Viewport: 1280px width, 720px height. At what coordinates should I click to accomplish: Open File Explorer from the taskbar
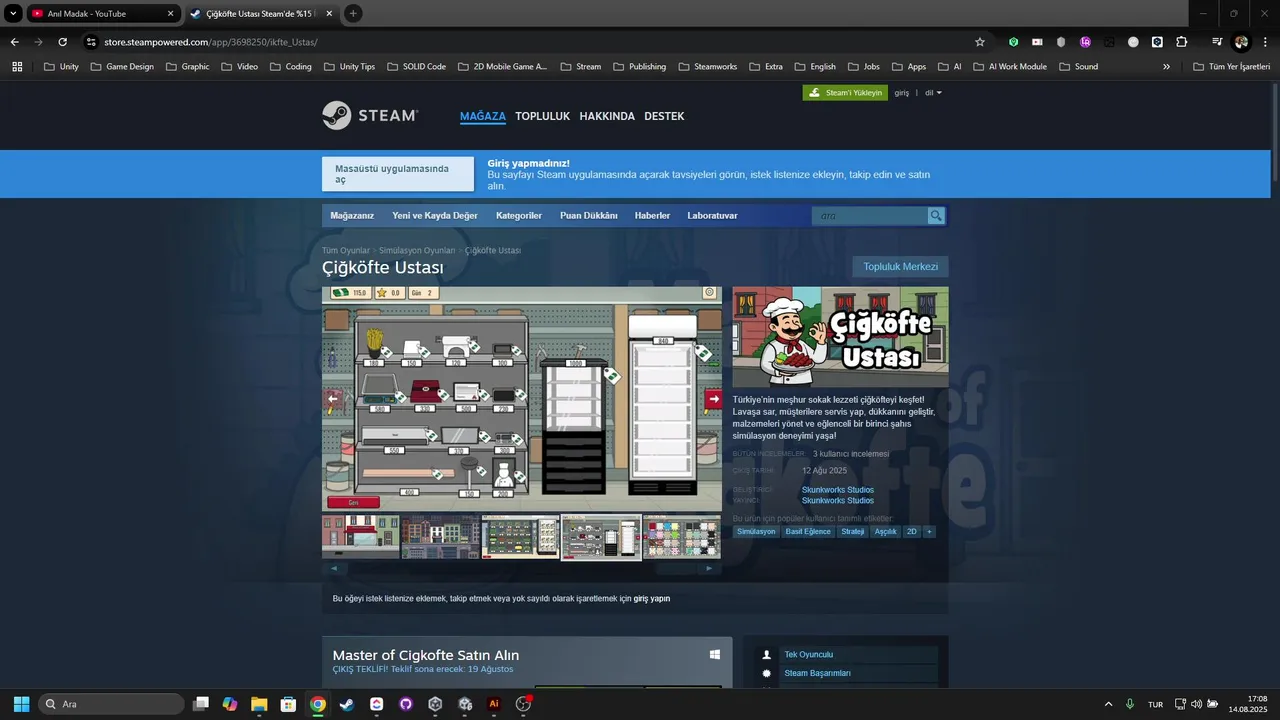click(x=259, y=704)
